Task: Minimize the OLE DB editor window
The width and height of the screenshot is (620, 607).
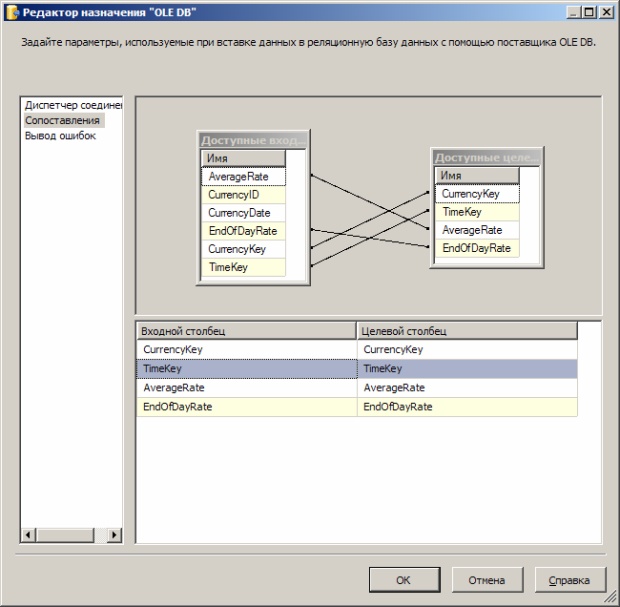Action: click(573, 12)
